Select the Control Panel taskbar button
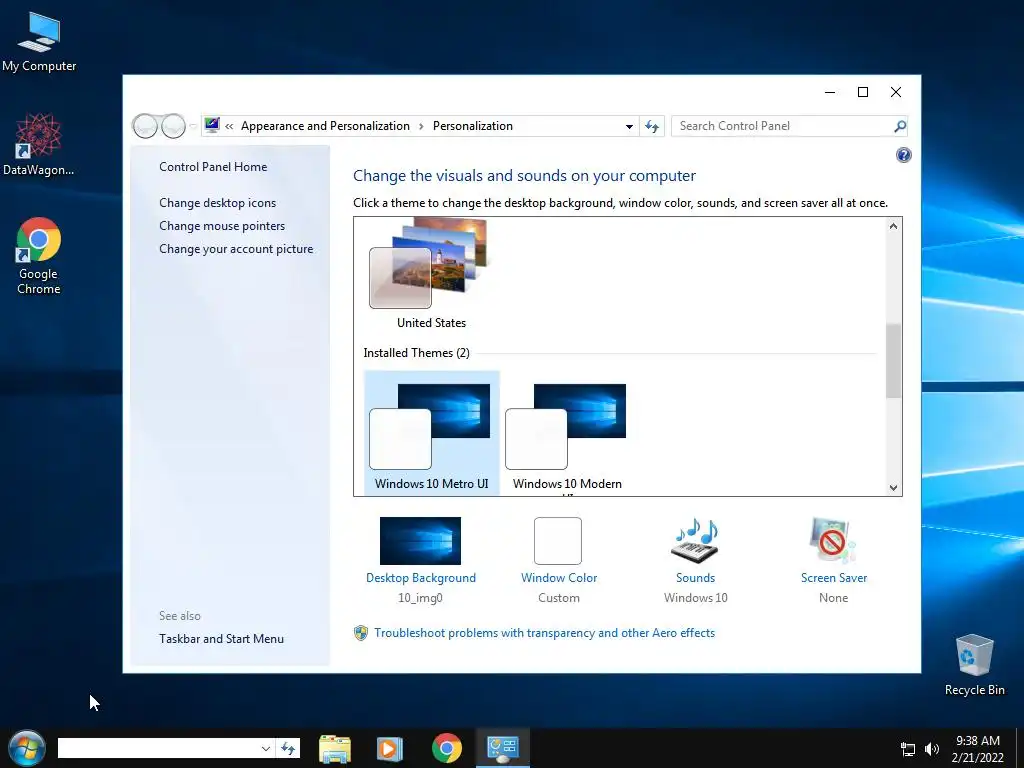The image size is (1024, 768). pos(502,748)
